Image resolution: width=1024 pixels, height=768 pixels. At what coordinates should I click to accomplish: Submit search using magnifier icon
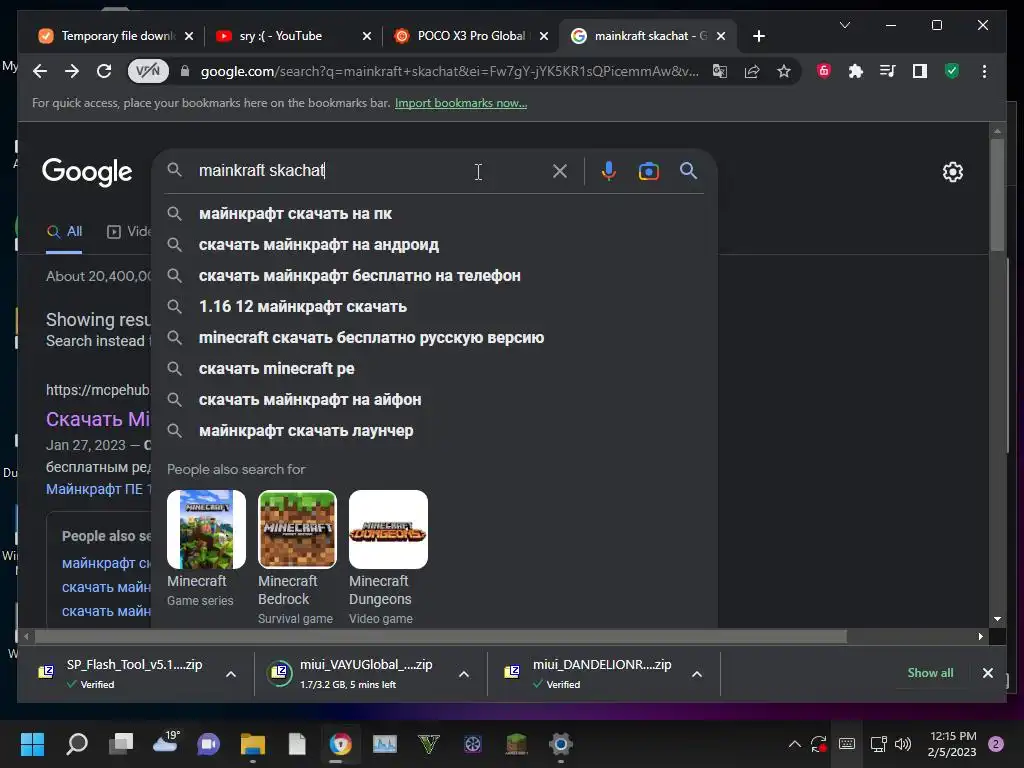[688, 171]
